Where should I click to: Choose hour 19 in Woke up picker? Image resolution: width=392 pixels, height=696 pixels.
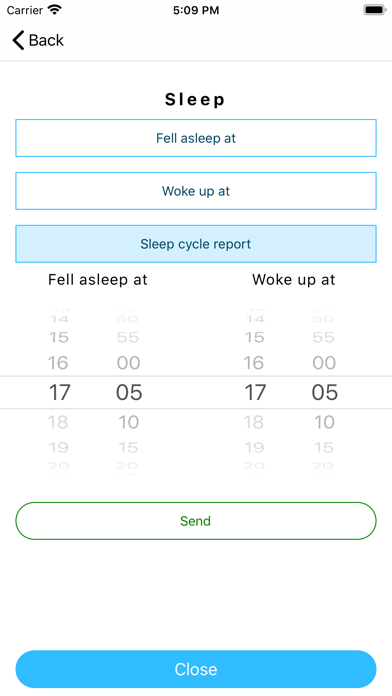point(254,447)
